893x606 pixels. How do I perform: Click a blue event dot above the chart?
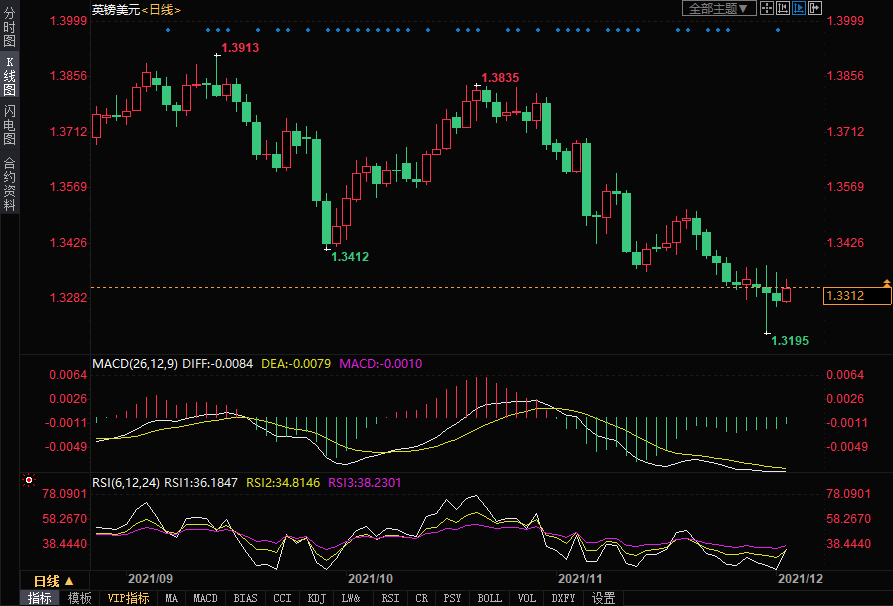[167, 30]
